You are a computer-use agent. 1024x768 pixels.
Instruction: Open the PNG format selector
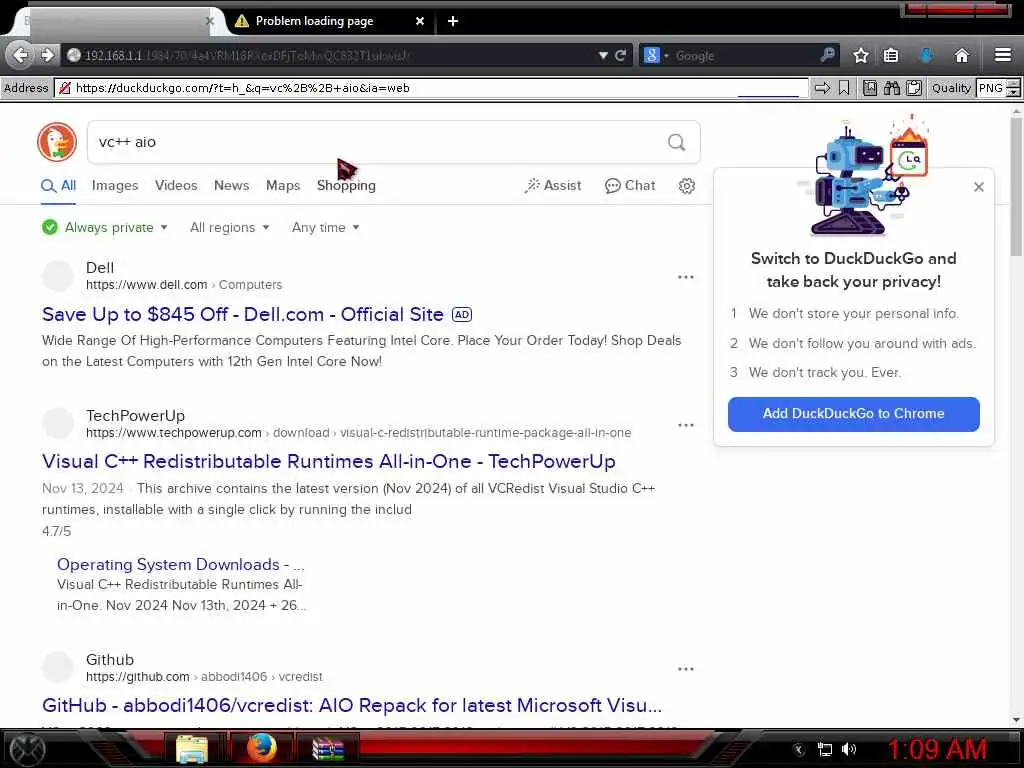(997, 88)
